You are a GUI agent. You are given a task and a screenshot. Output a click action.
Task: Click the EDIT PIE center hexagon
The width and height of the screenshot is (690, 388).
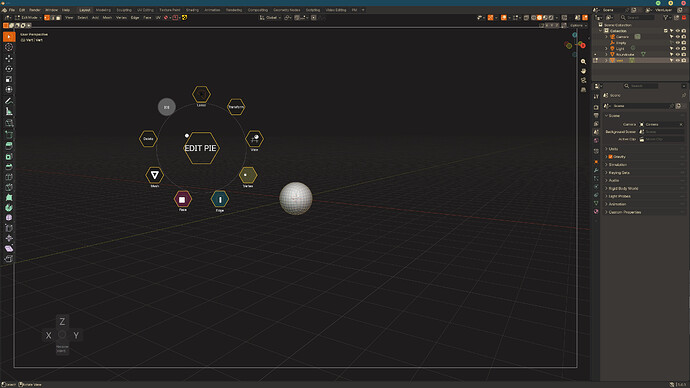tap(201, 148)
